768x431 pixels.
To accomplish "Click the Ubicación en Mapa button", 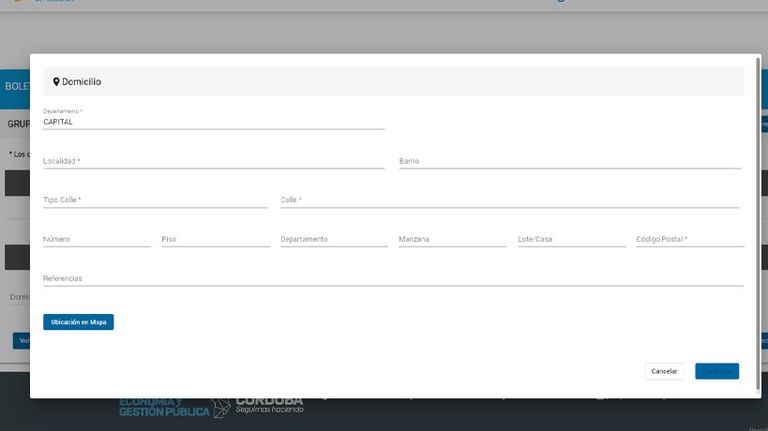I will tap(78, 322).
